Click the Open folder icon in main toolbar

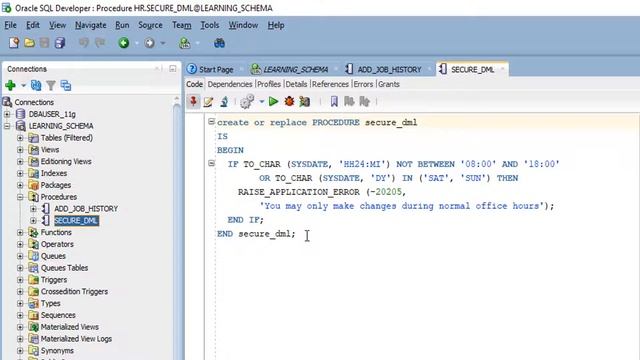(x=29, y=42)
